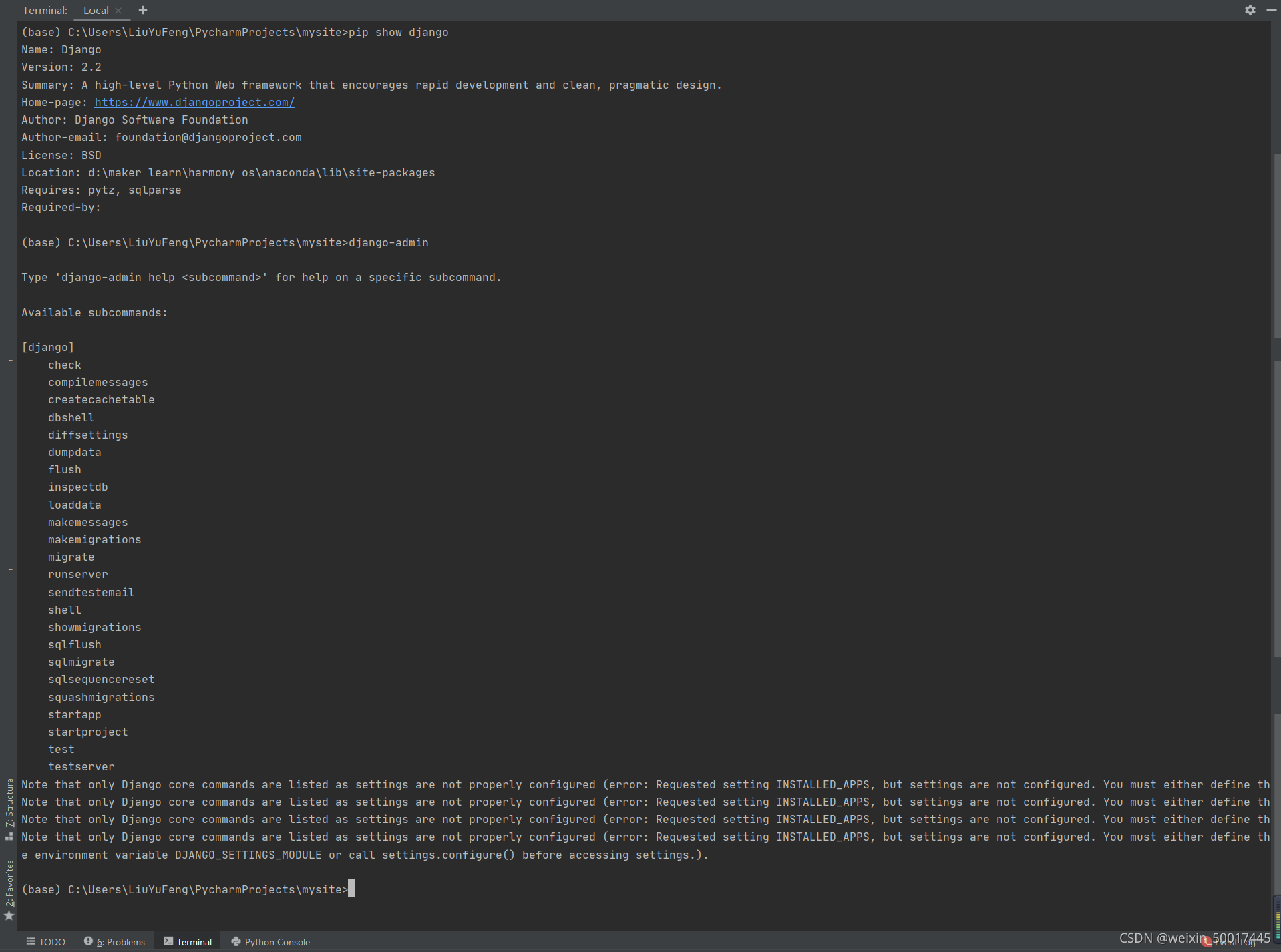Click the Favorites star icon

point(9,916)
